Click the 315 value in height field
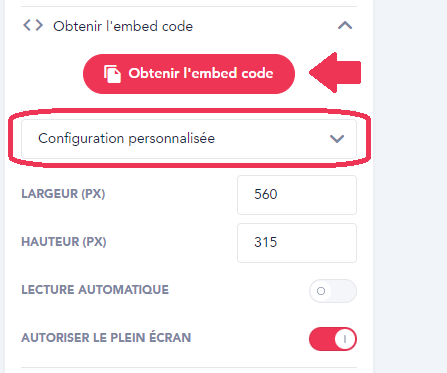 (x=266, y=242)
